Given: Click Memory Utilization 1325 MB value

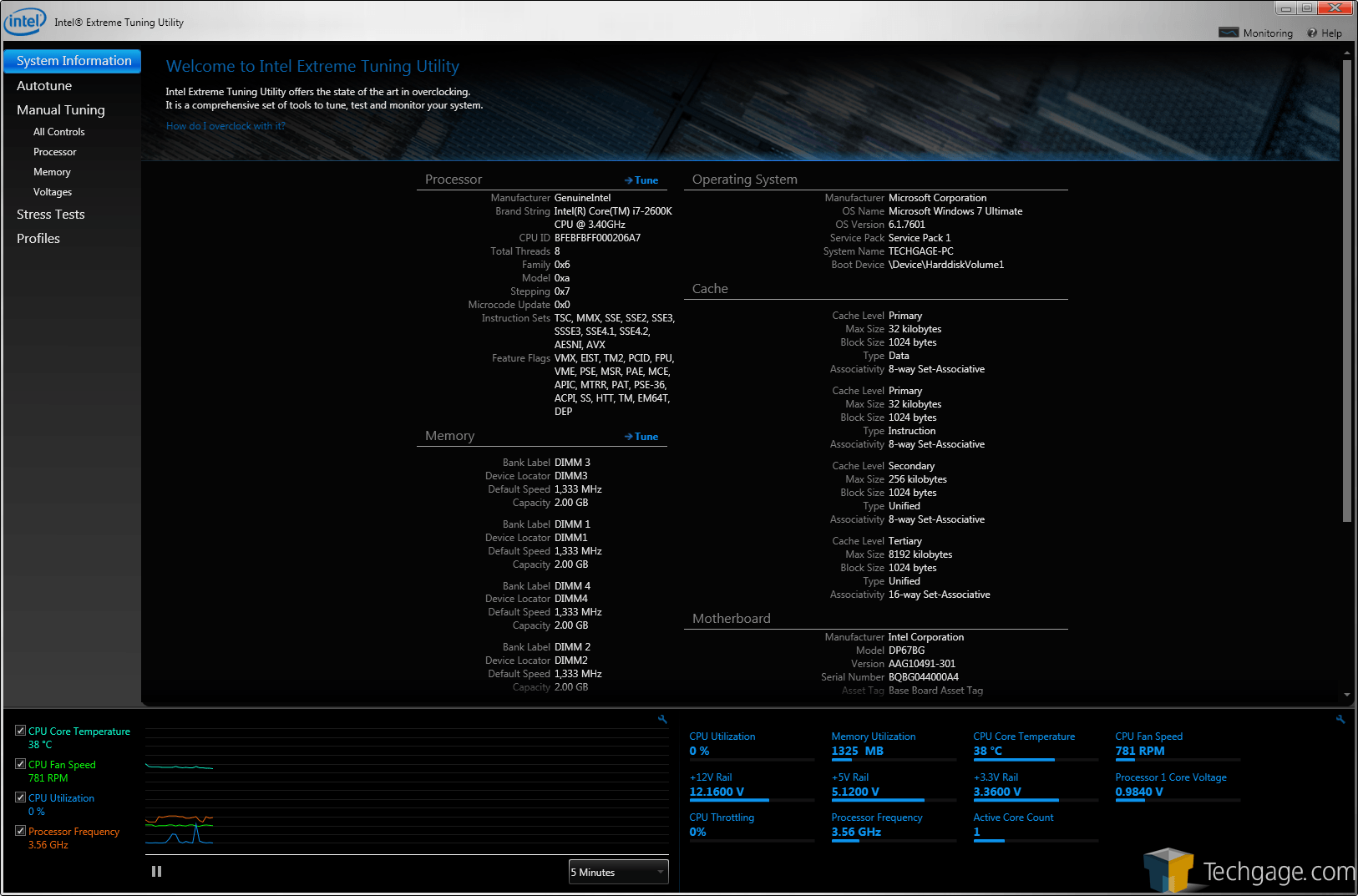Looking at the screenshot, I should pos(857,751).
